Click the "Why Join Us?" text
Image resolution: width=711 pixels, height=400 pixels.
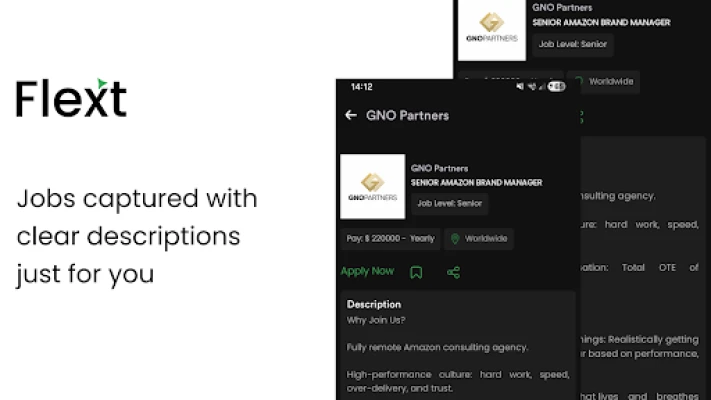point(378,320)
